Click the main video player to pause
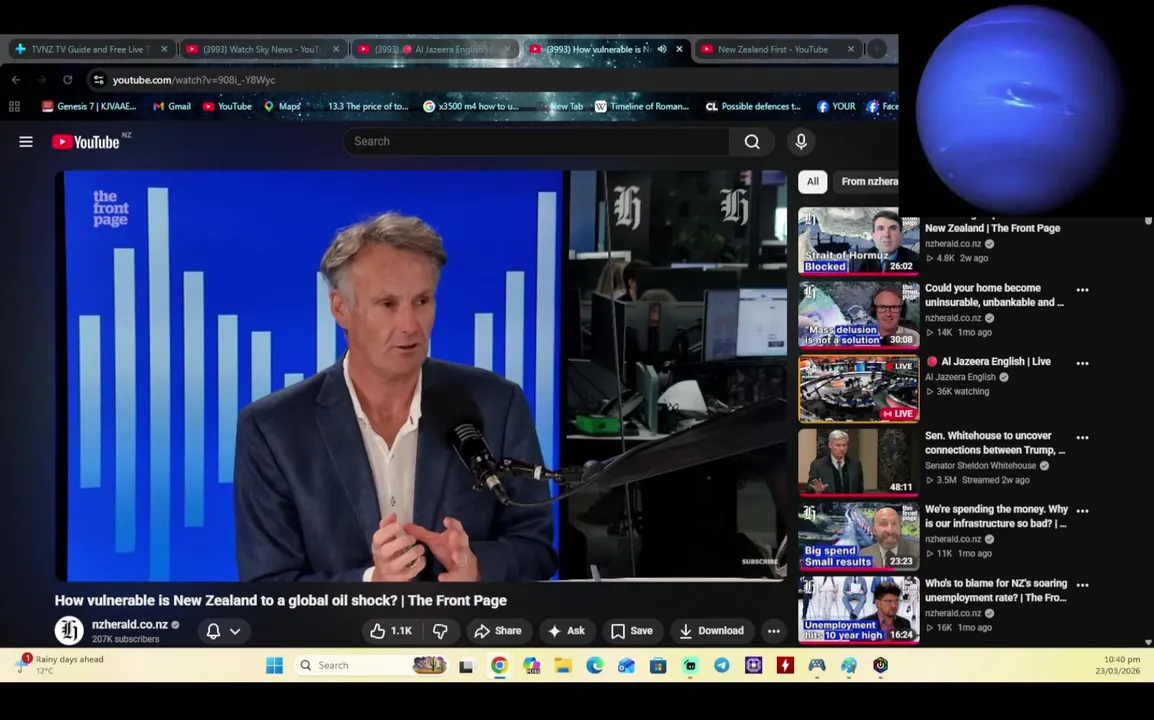This screenshot has height=720, width=1154. pyautogui.click(x=420, y=375)
